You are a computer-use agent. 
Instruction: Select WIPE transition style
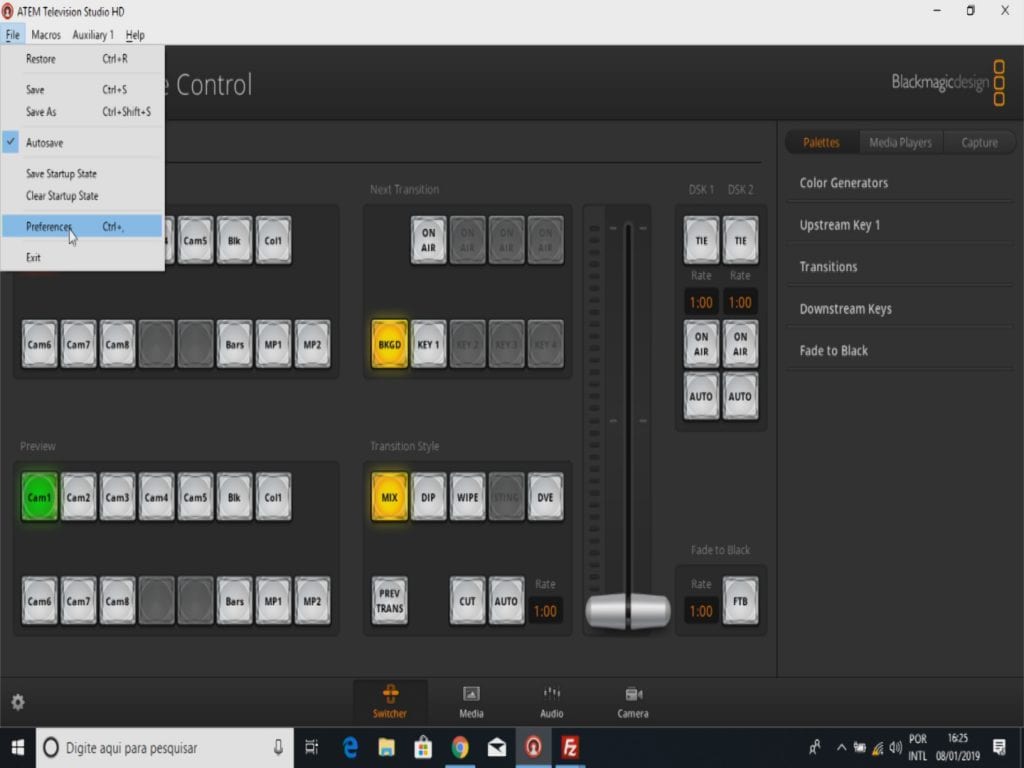pyautogui.click(x=468, y=497)
